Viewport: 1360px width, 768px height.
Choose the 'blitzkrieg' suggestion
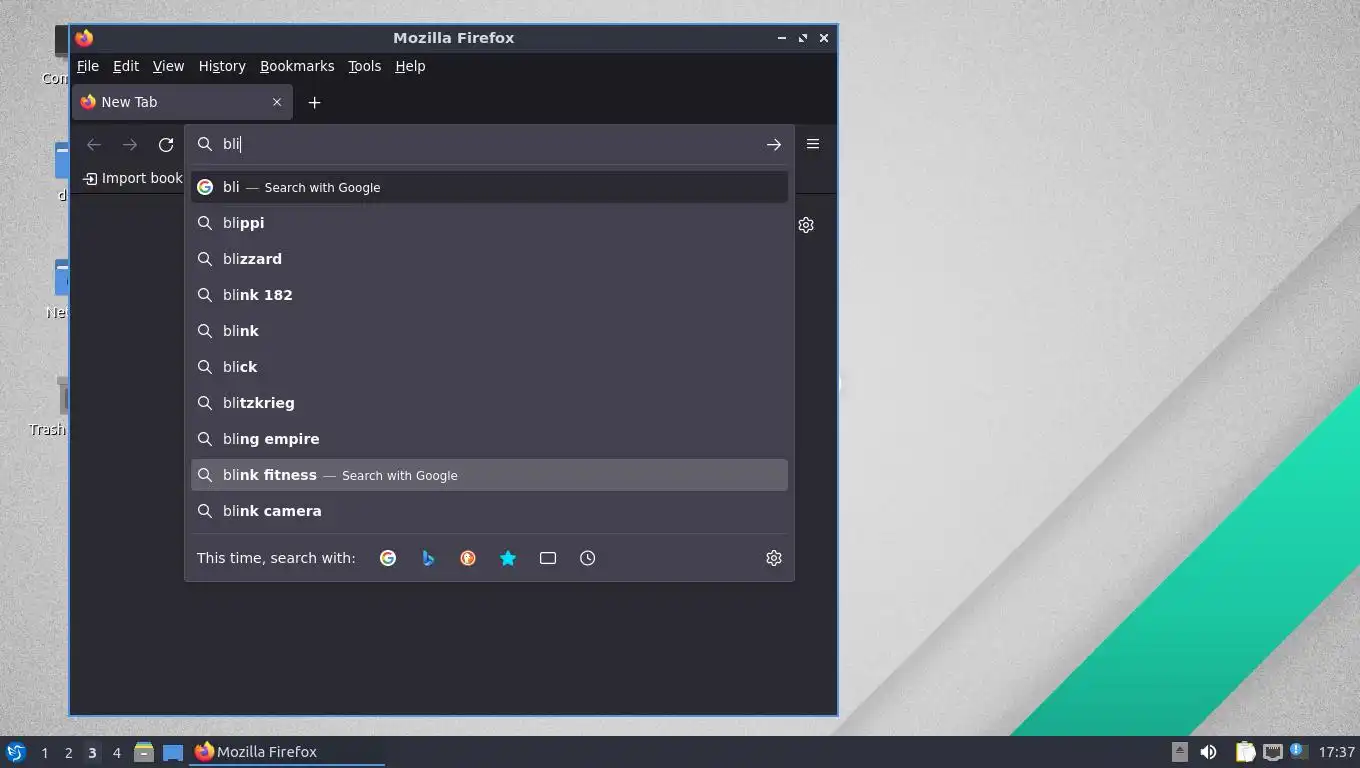pos(489,403)
